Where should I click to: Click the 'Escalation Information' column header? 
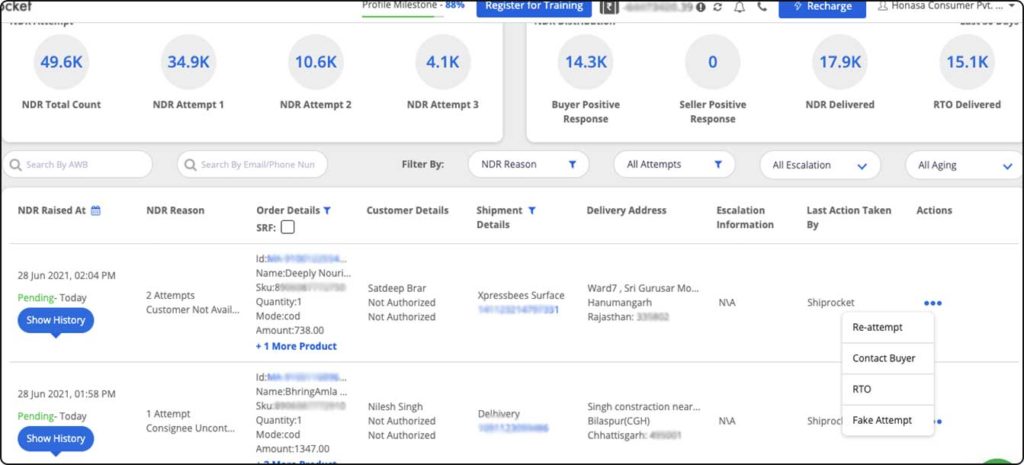[745, 217]
